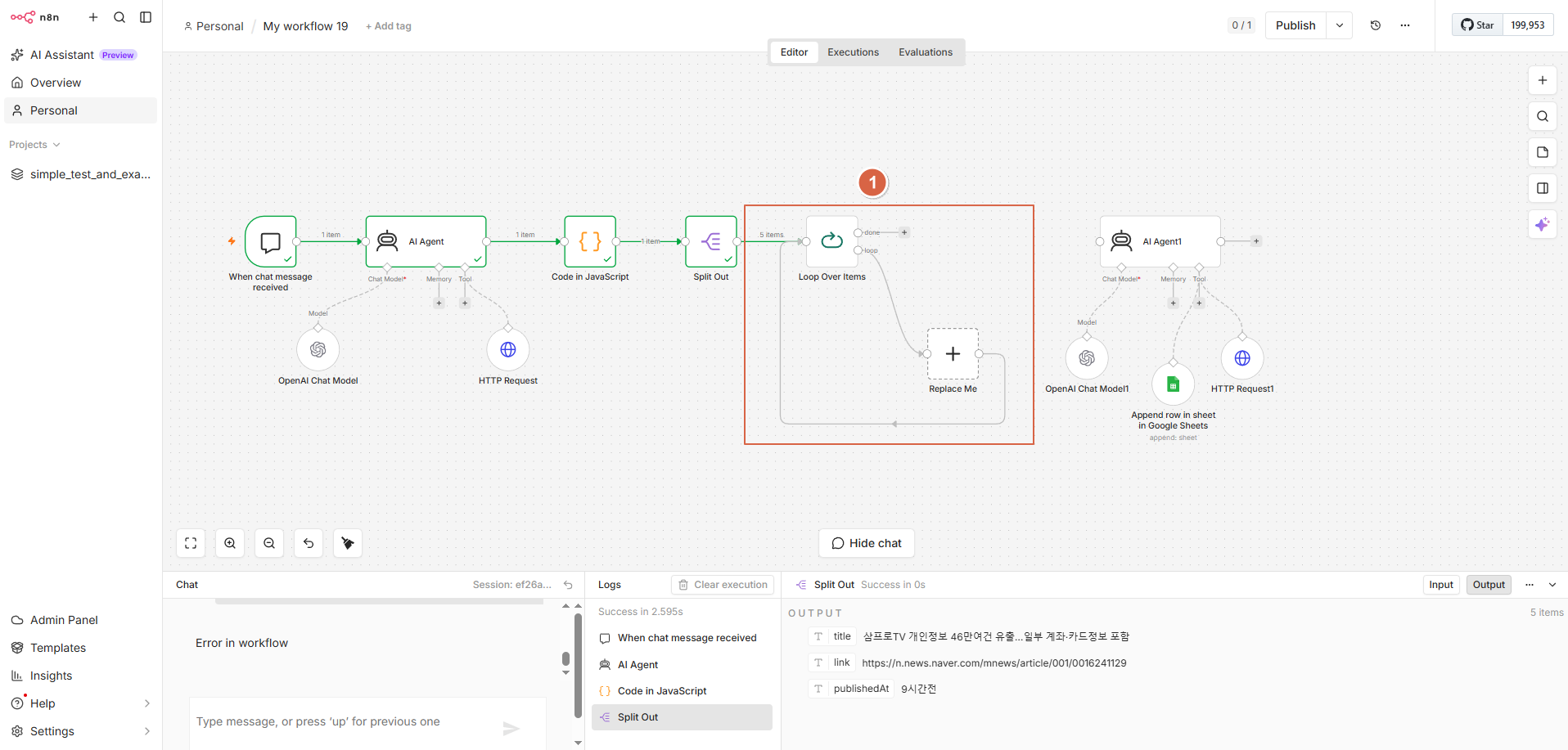Switch log pane to Output view
The height and width of the screenshot is (750, 1568).
point(1489,585)
